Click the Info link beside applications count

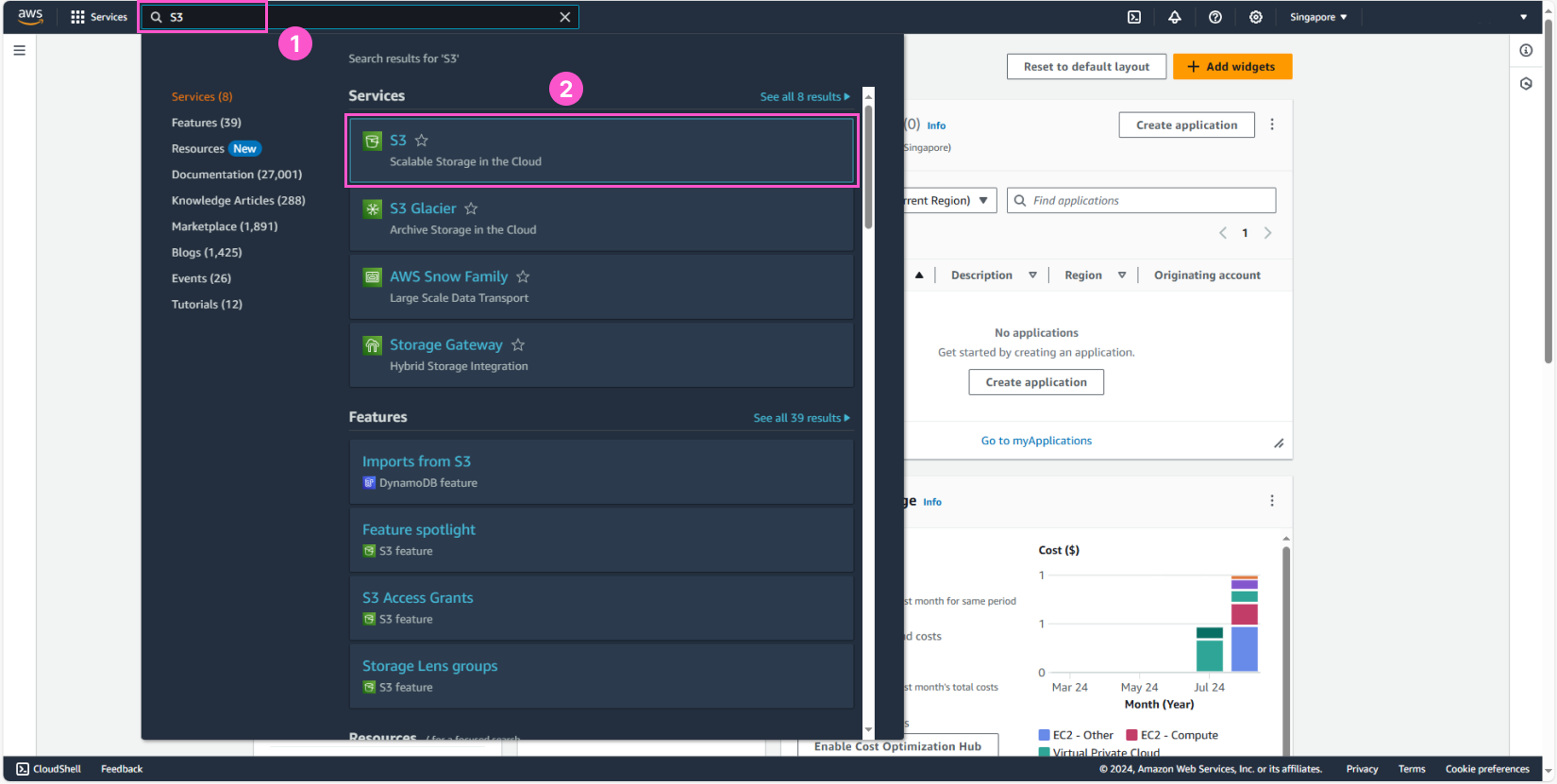[936, 125]
